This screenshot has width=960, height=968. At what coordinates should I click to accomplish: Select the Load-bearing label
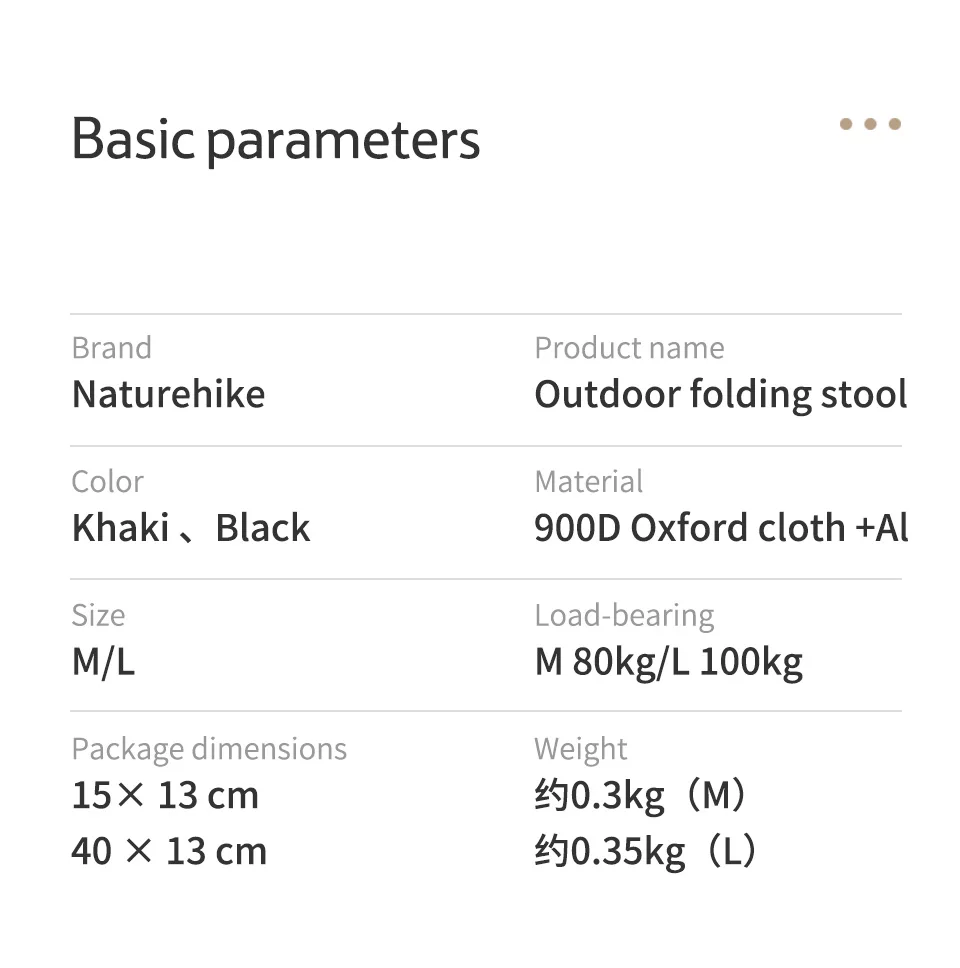click(624, 616)
